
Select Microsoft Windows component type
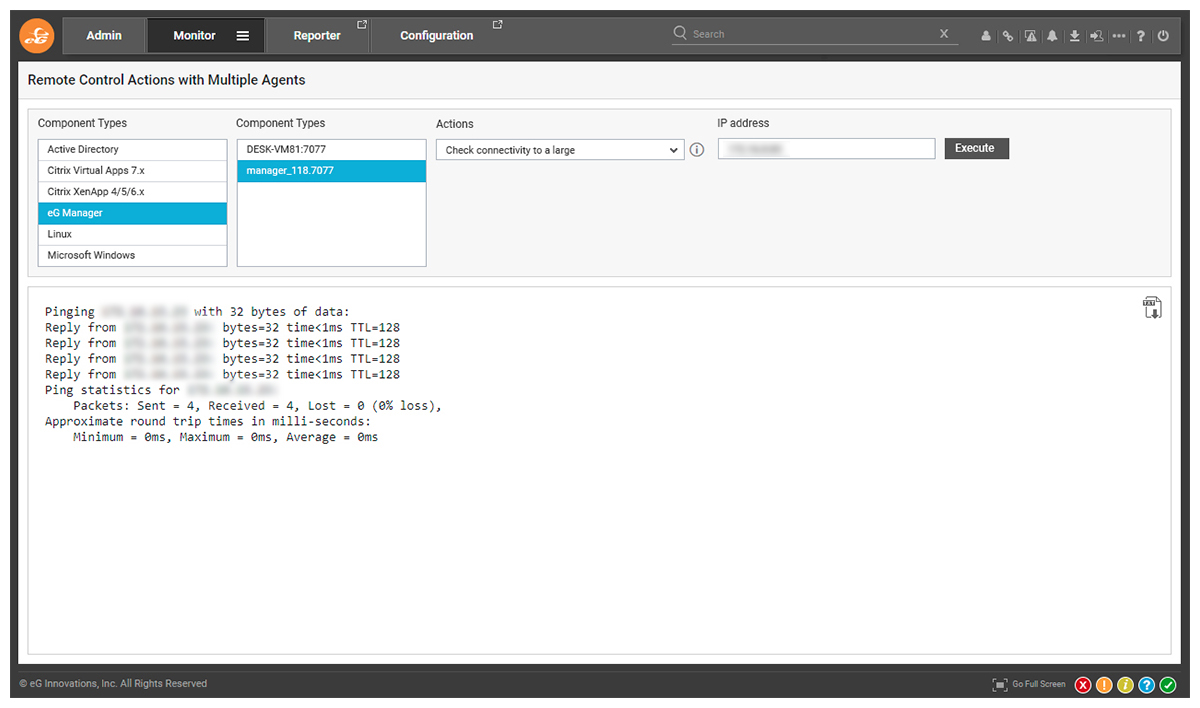[x=133, y=255]
